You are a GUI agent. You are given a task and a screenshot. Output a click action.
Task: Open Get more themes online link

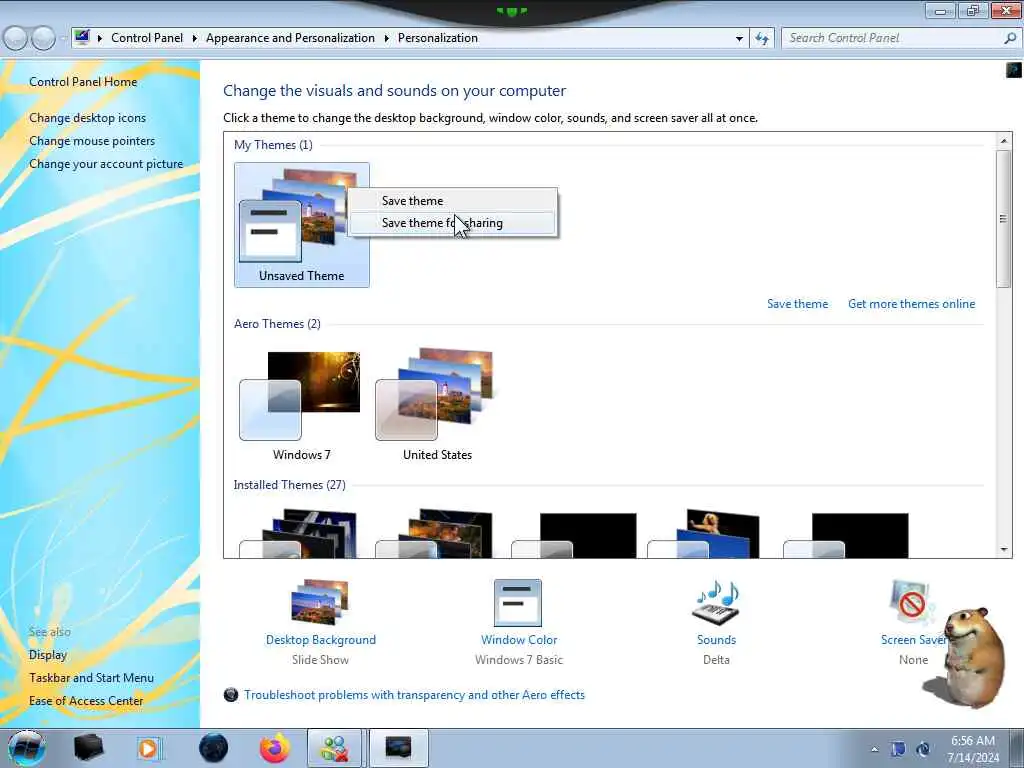911,304
